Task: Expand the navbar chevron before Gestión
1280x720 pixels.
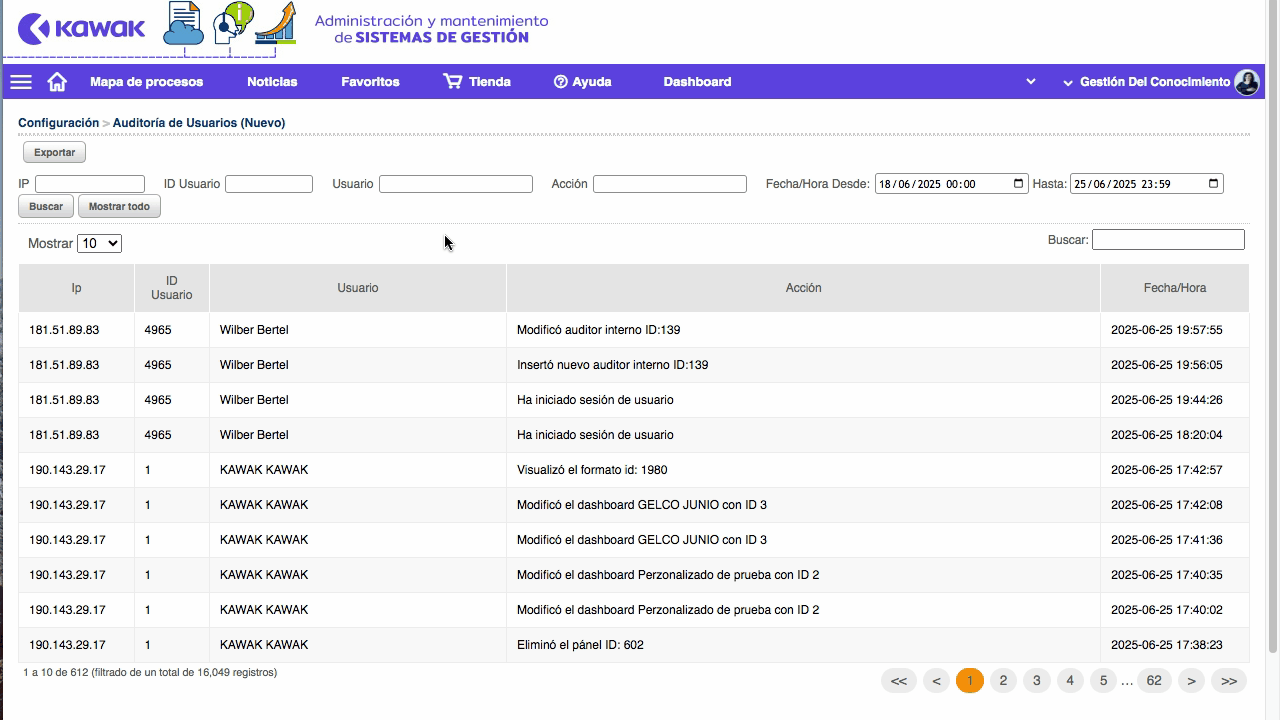Action: (x=1031, y=82)
